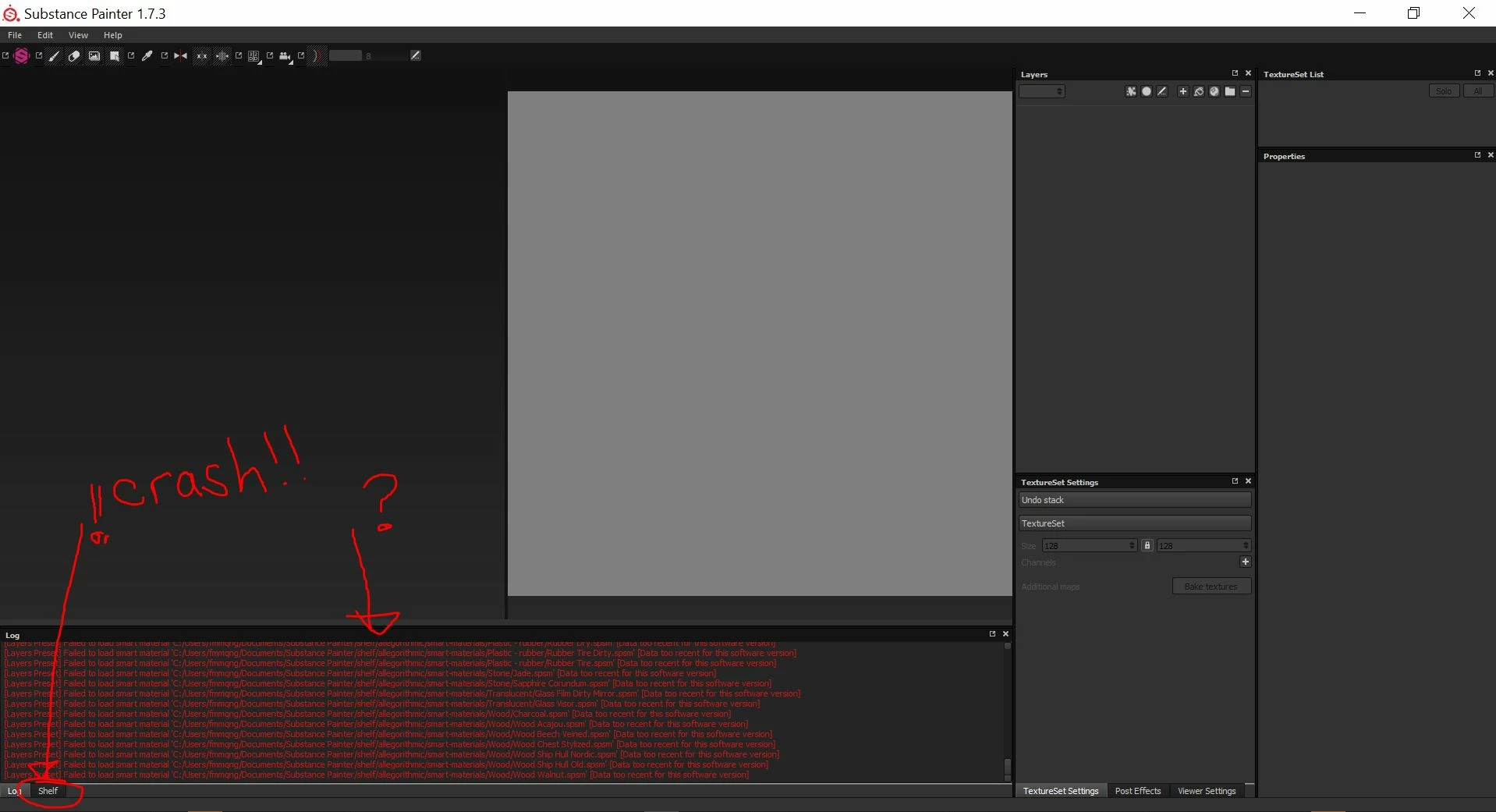Open the camera options dropdown
Screen dimensions: 1496x812
point(285,56)
